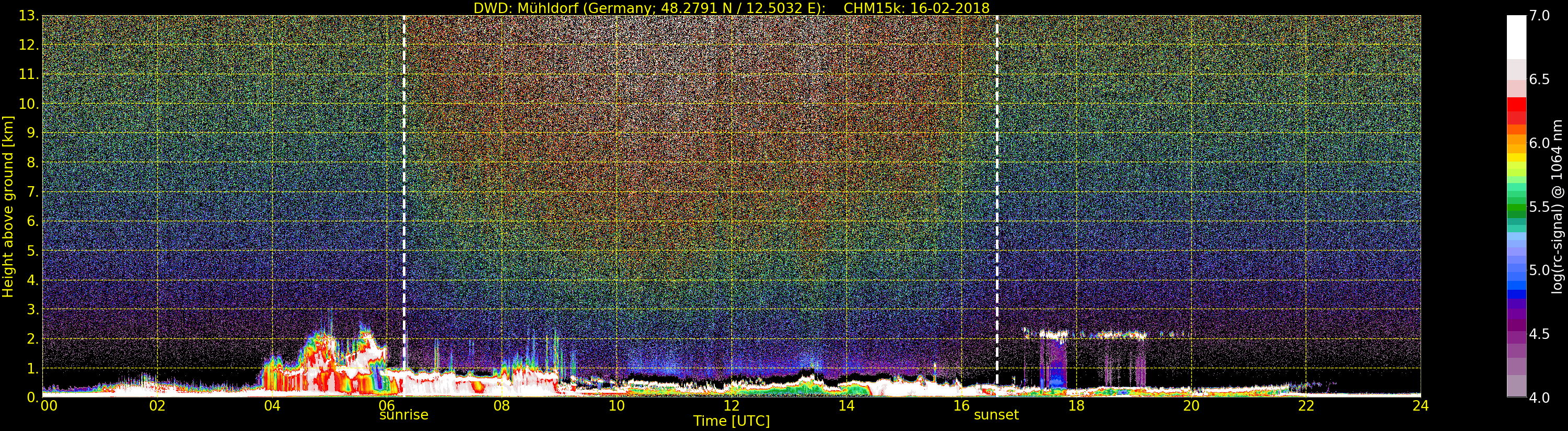Click the "14" time axis tick label

click(x=846, y=405)
